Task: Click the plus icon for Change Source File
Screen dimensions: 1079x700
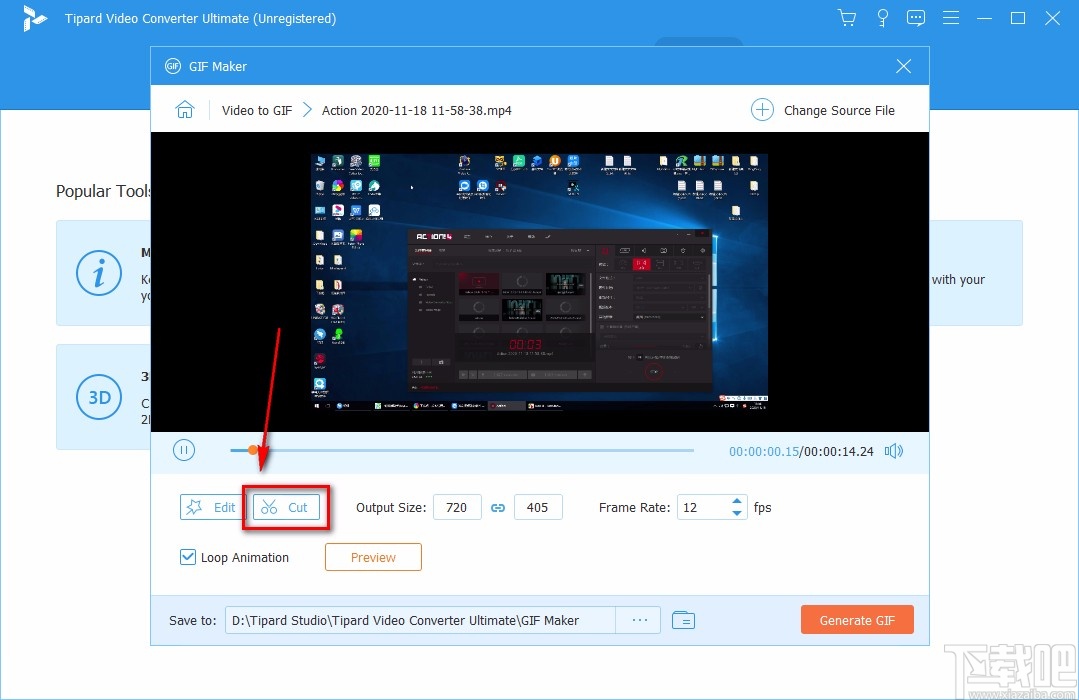Action: point(762,110)
